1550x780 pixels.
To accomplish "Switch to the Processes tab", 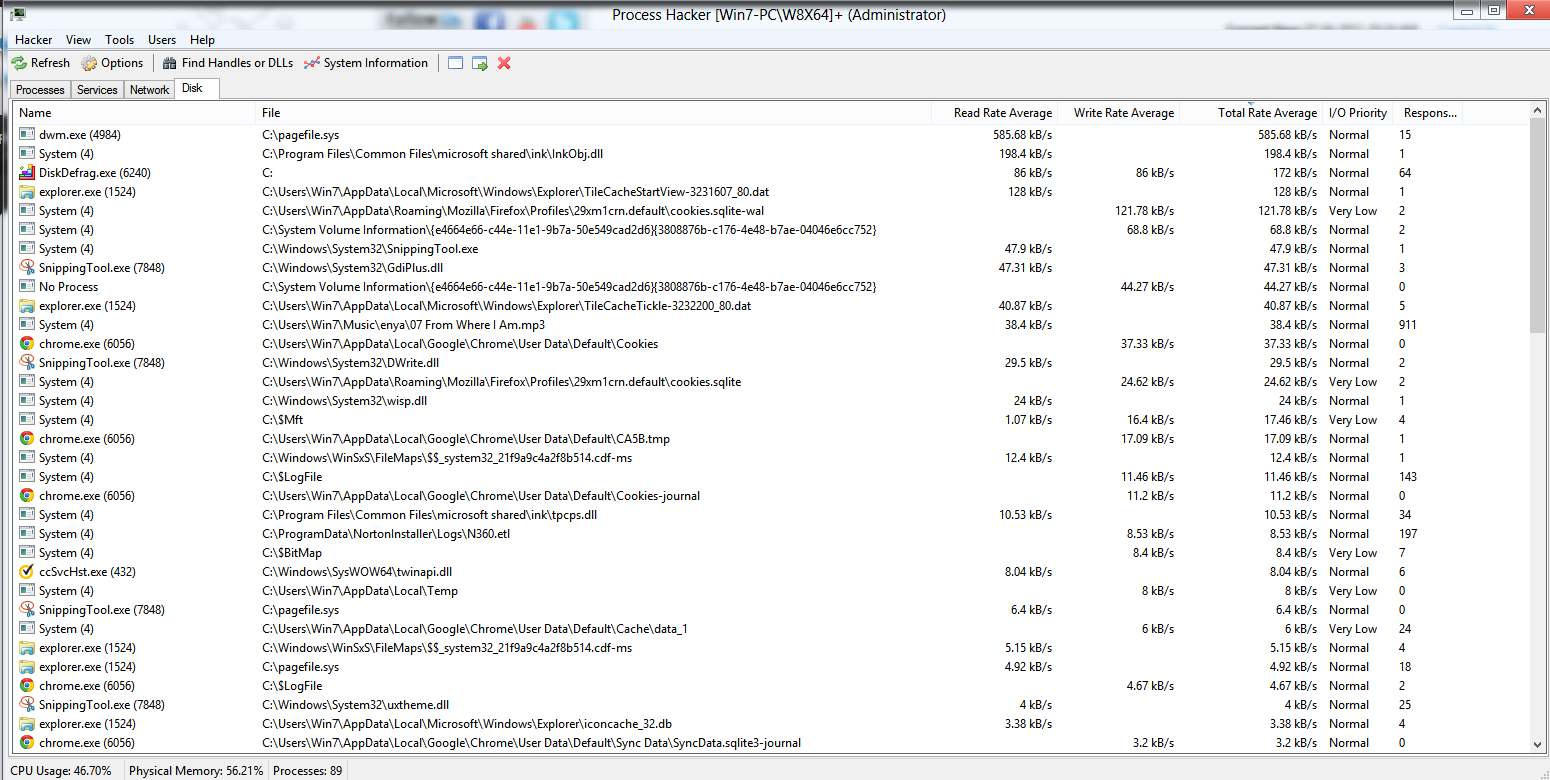I will [41, 90].
